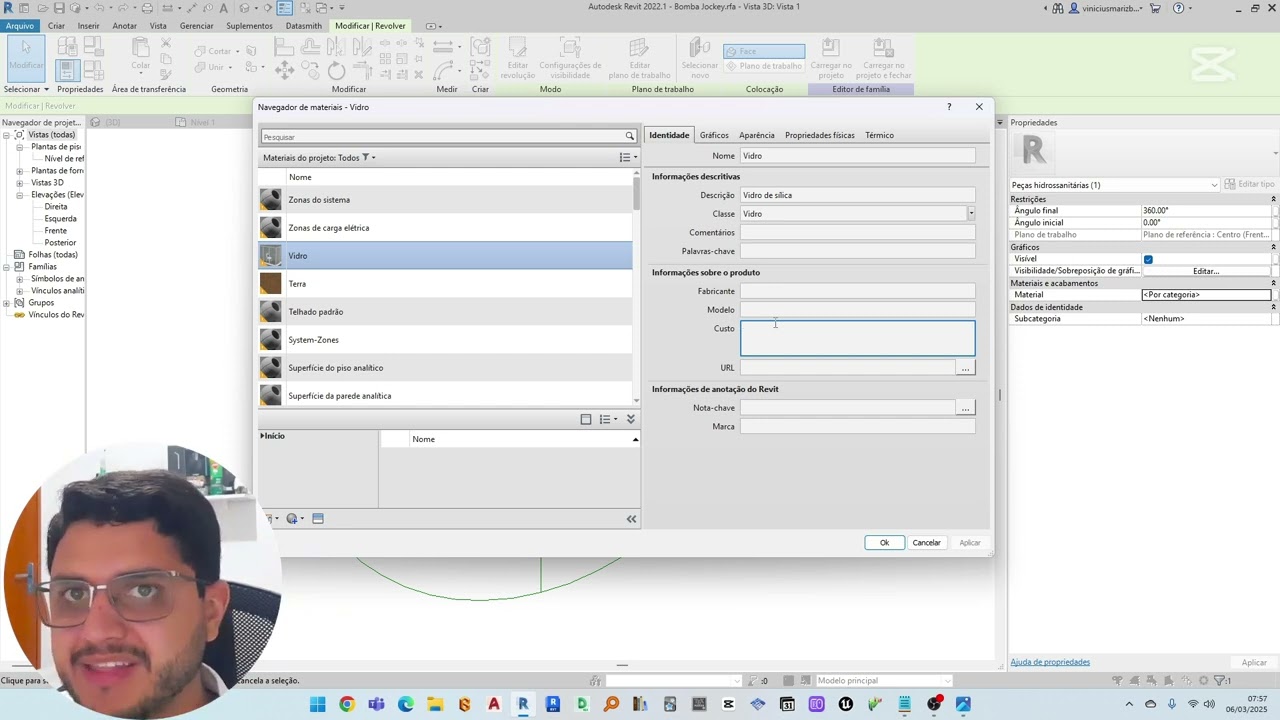Collapse library panel with double-chevron down icon
1280x720 pixels.
[631, 419]
